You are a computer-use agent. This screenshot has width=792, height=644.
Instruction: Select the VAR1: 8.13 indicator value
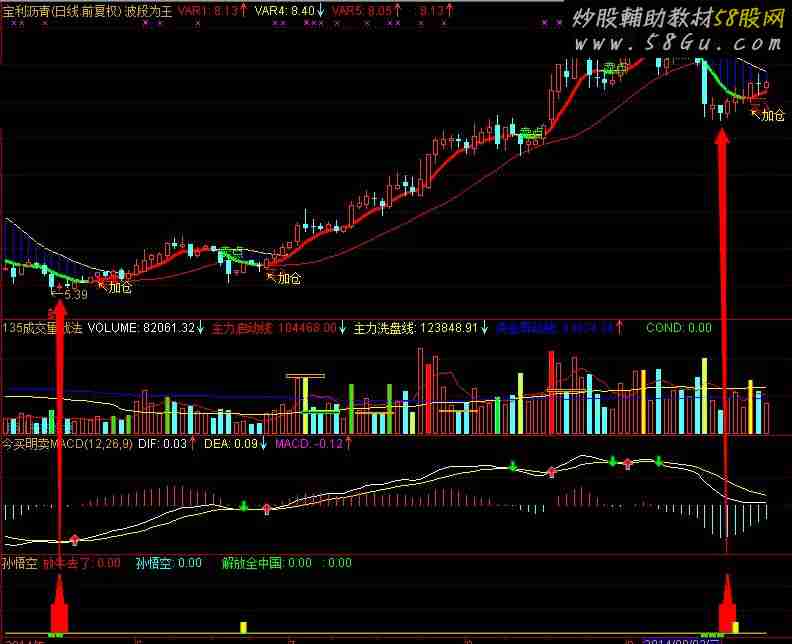pyautogui.click(x=213, y=11)
